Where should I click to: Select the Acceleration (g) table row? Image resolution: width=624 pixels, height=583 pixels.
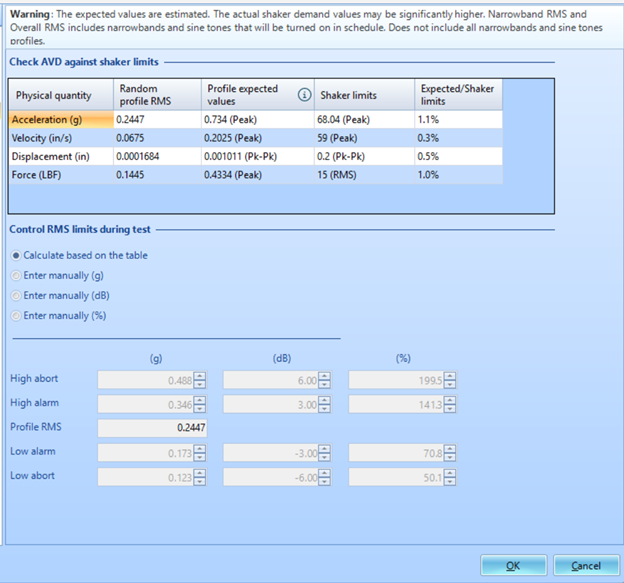[58, 119]
